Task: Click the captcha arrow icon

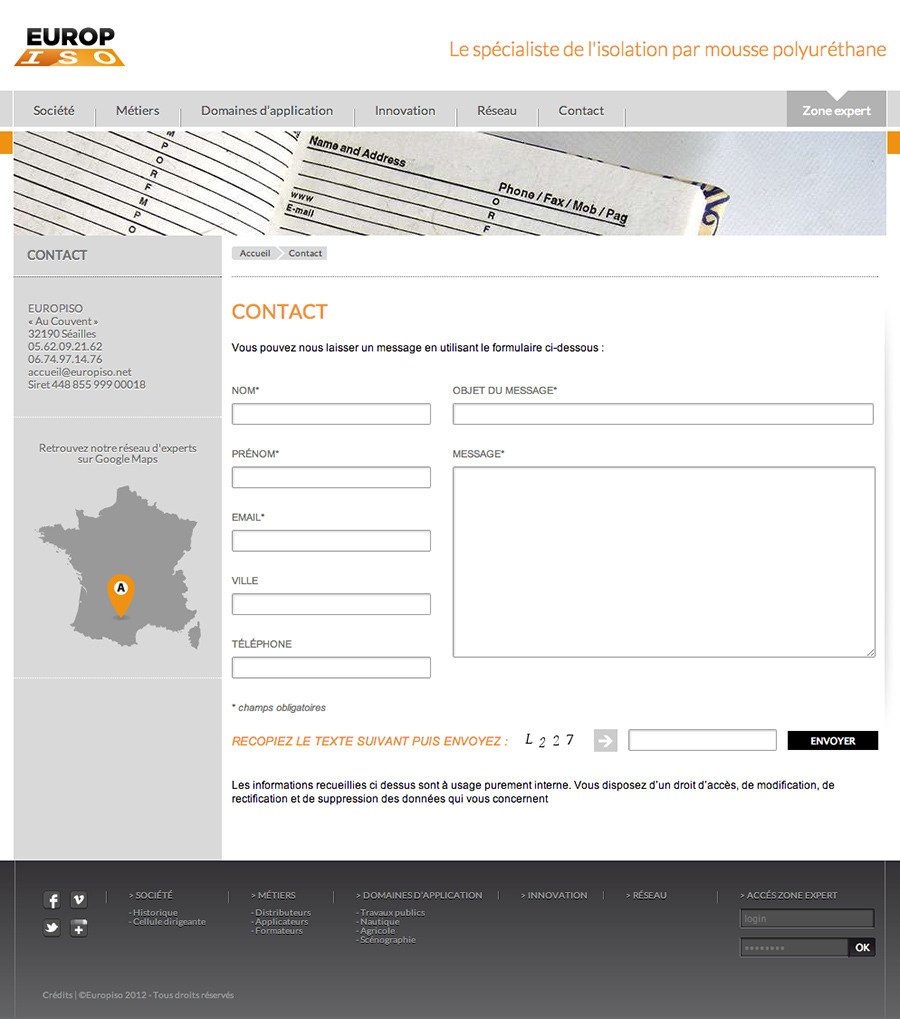Action: [605, 741]
